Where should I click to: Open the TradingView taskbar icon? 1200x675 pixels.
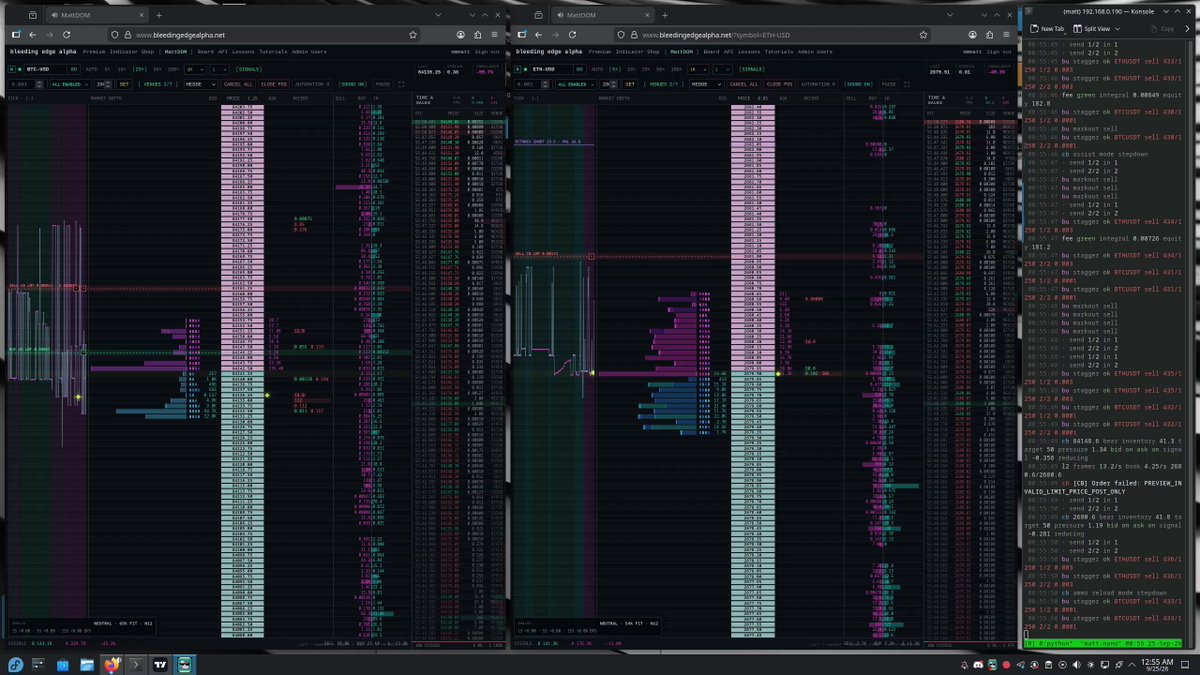(160, 664)
